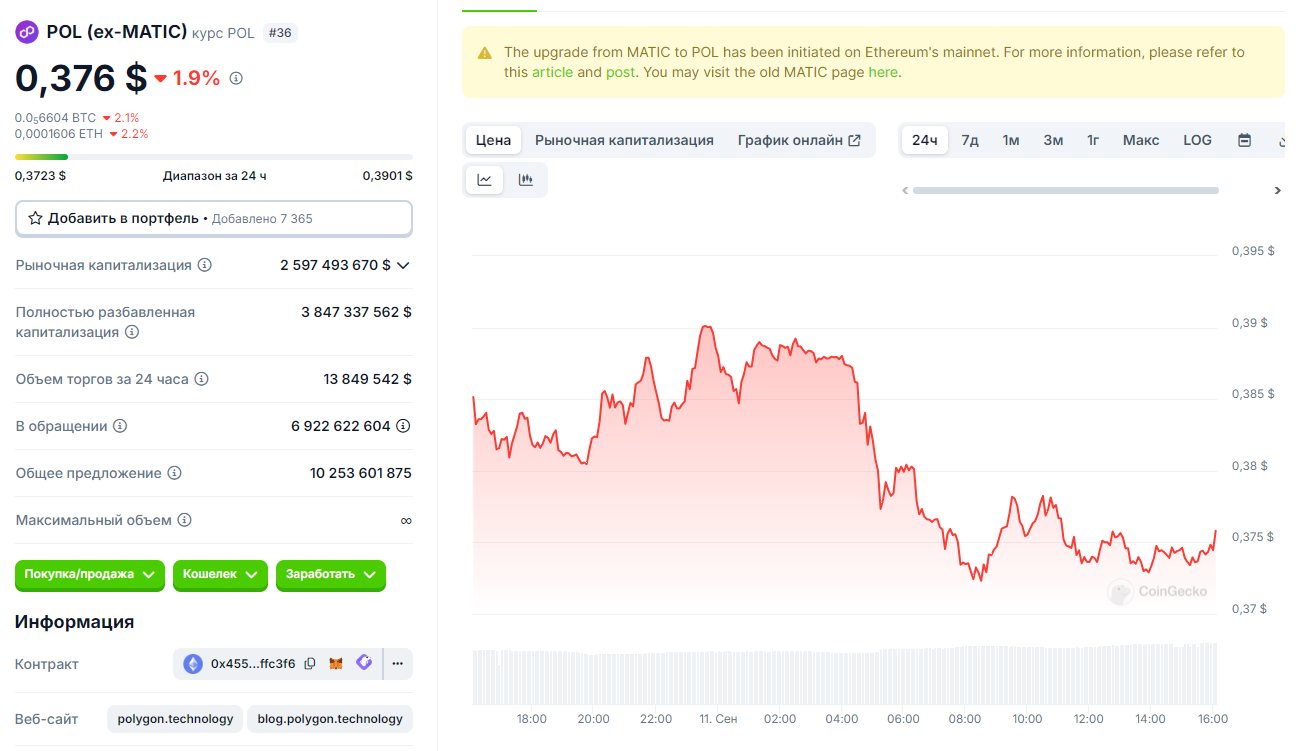Select the Макс time range

(1141, 140)
